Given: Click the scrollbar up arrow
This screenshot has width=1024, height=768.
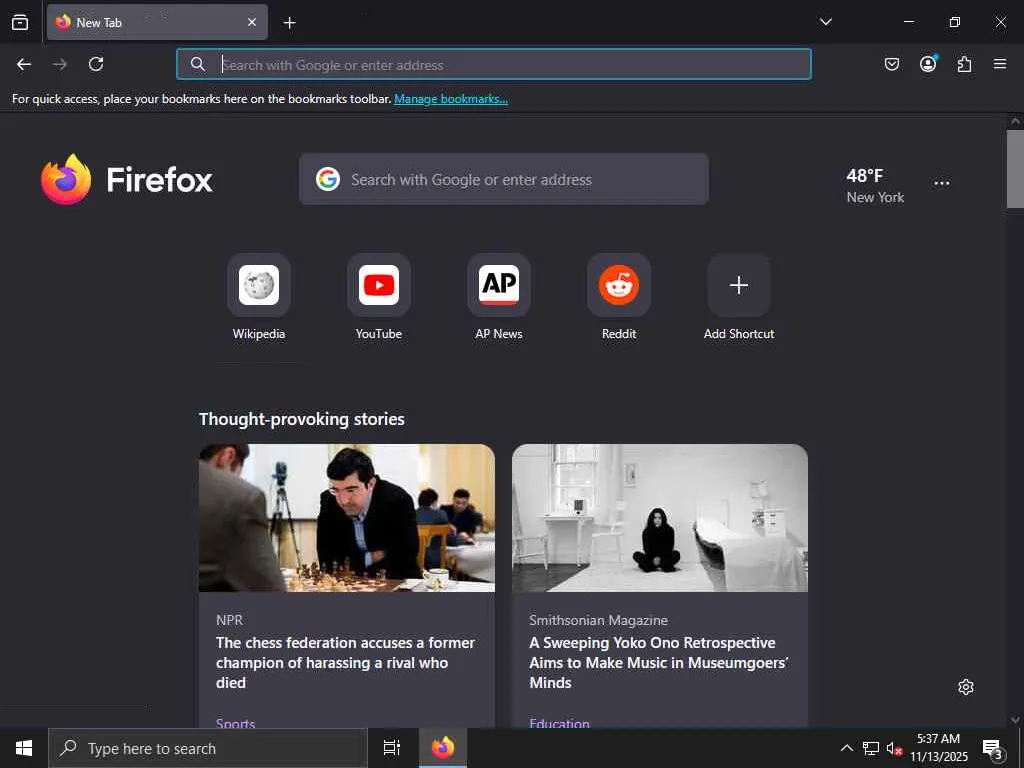Looking at the screenshot, I should click(x=1015, y=121).
